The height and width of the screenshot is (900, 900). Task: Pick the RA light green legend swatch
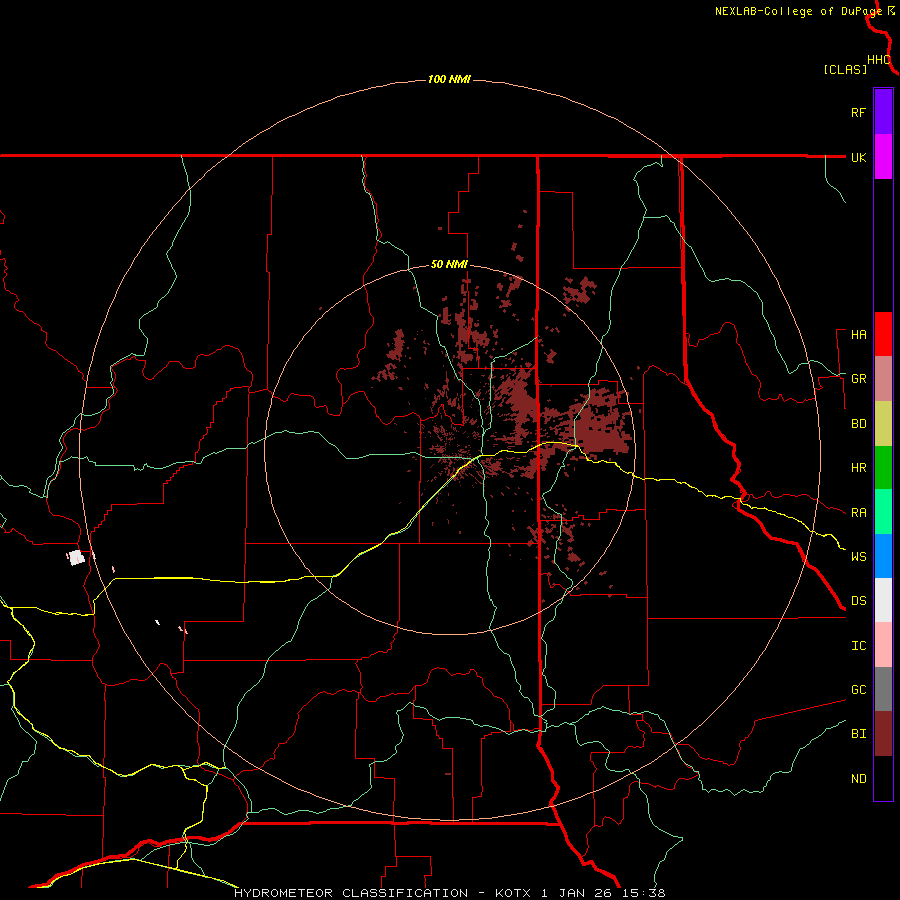click(883, 512)
